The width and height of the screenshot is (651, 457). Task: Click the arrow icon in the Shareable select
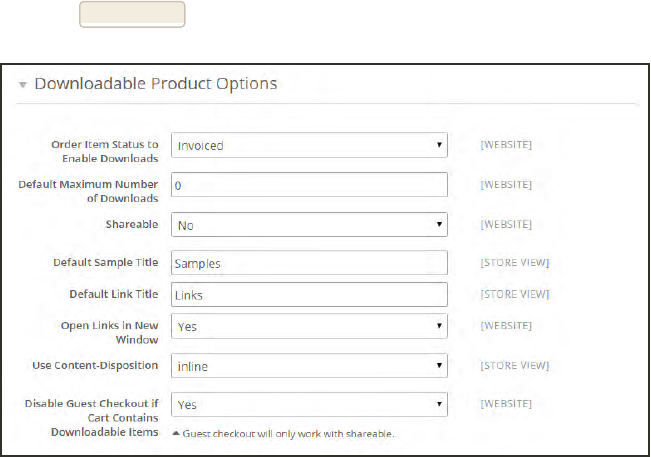pyautogui.click(x=439, y=226)
